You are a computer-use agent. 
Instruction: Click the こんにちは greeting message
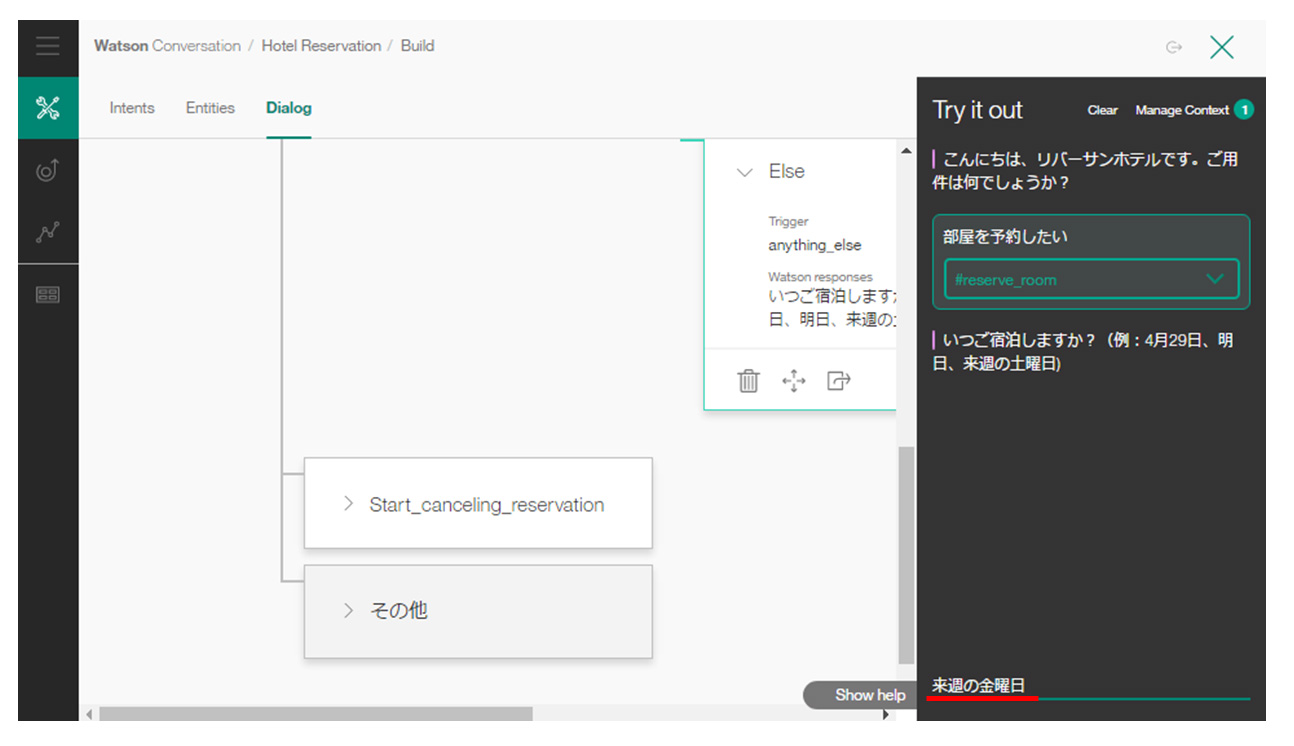pyautogui.click(x=1085, y=171)
